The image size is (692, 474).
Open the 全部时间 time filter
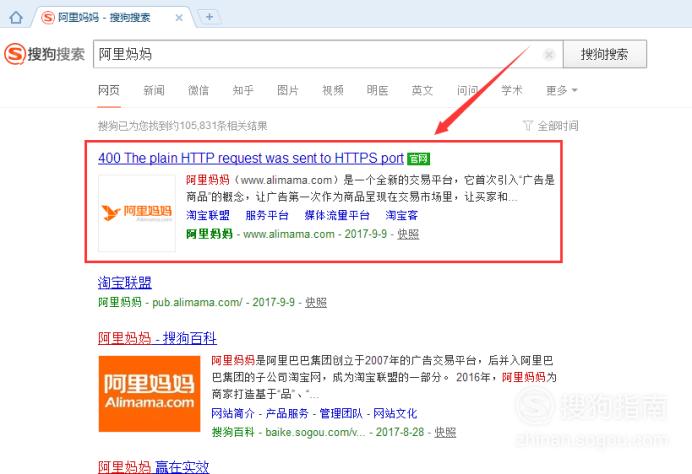(551, 126)
